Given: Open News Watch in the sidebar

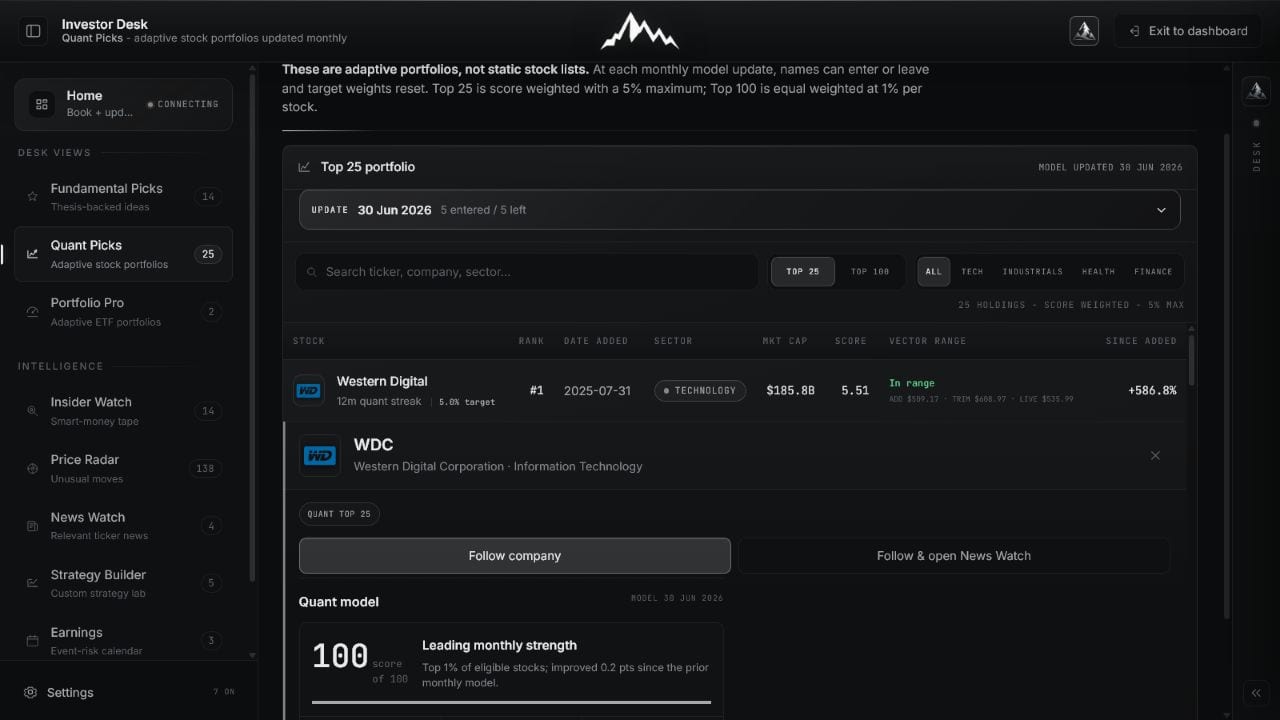Looking at the screenshot, I should [x=123, y=526].
